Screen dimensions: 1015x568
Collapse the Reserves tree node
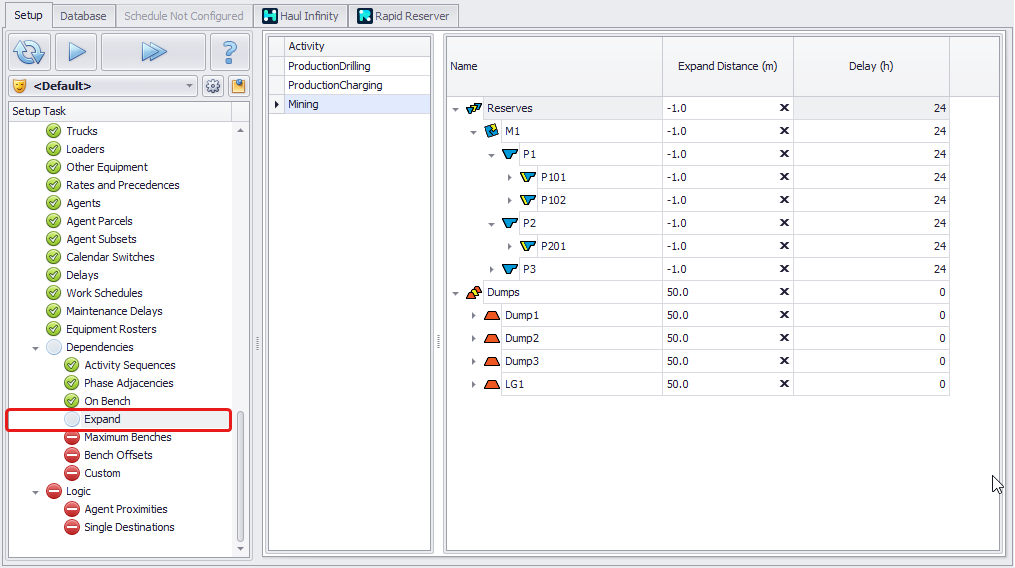coord(455,108)
